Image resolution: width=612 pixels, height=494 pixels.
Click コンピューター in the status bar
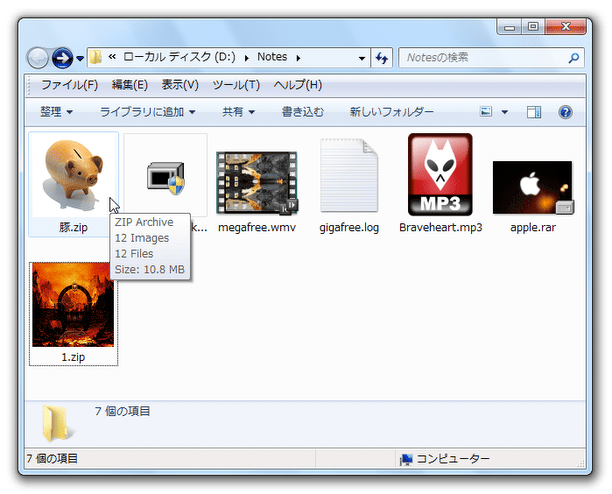click(453, 458)
